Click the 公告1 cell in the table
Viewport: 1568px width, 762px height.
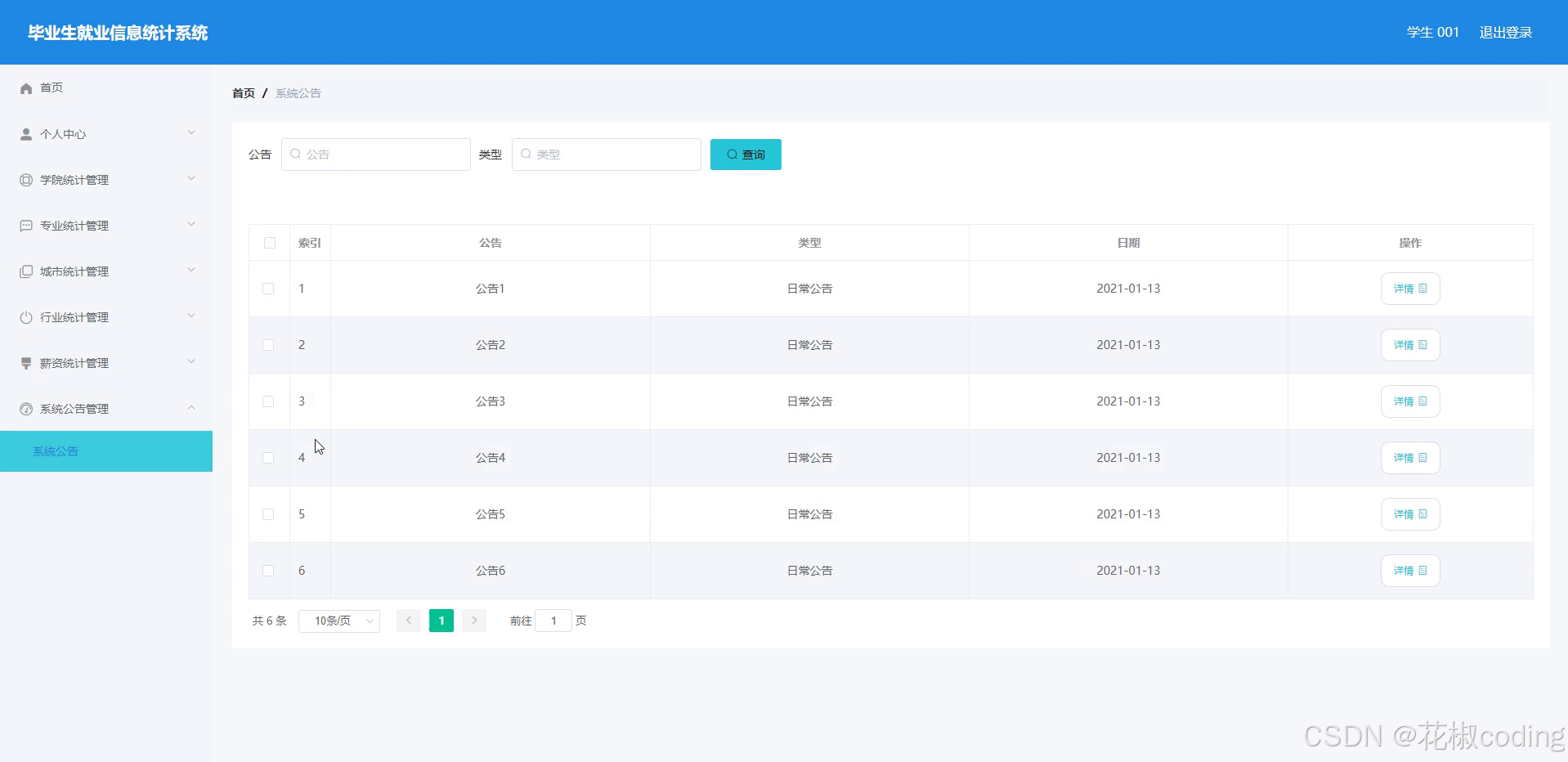(x=491, y=289)
